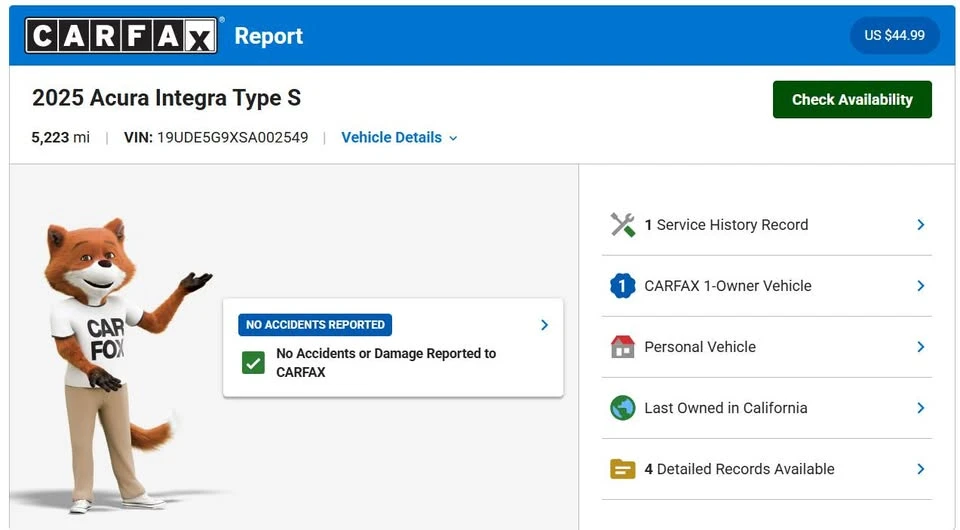Click No Accidents or Damage Reported text
This screenshot has width=960, height=530.
(x=386, y=363)
